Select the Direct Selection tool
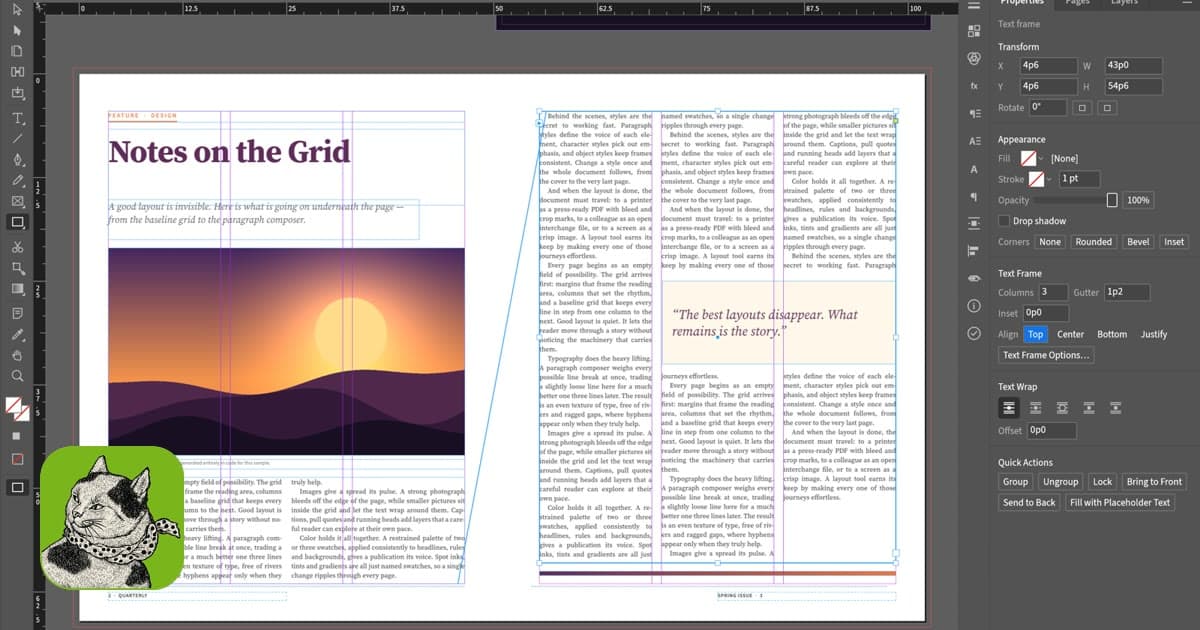 point(18,32)
